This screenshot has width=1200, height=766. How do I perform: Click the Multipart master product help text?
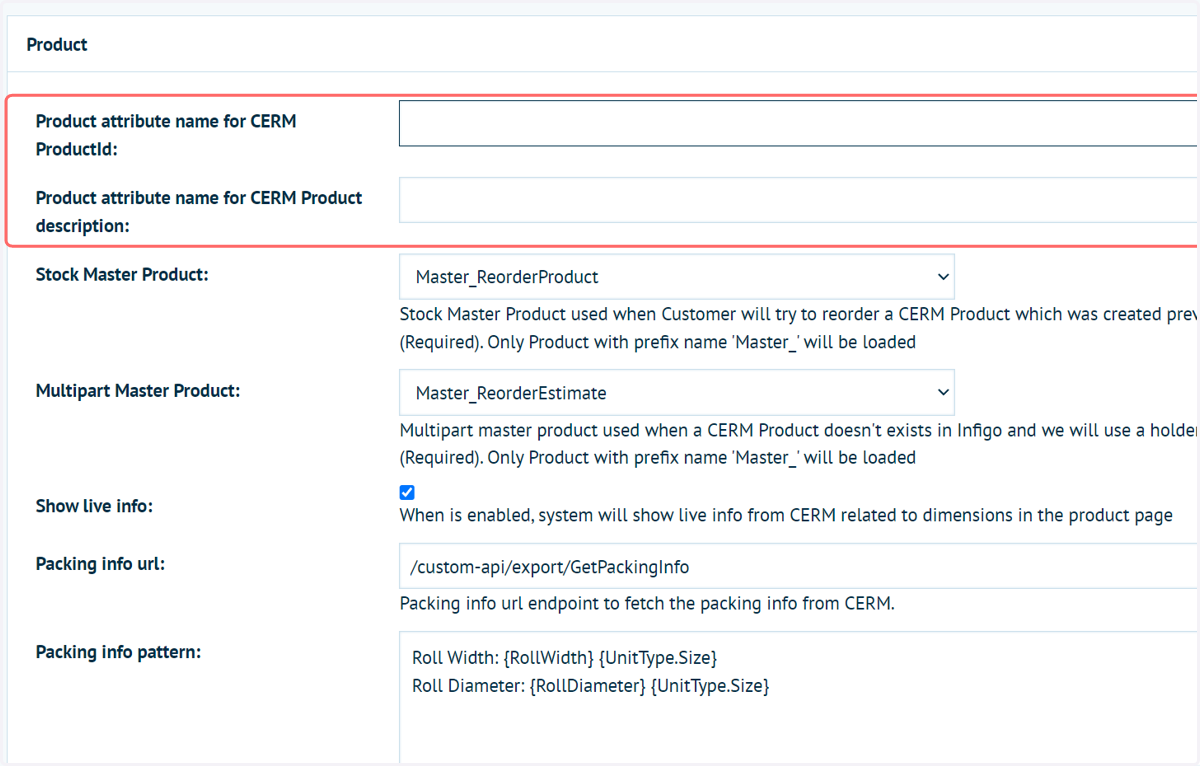click(799, 444)
